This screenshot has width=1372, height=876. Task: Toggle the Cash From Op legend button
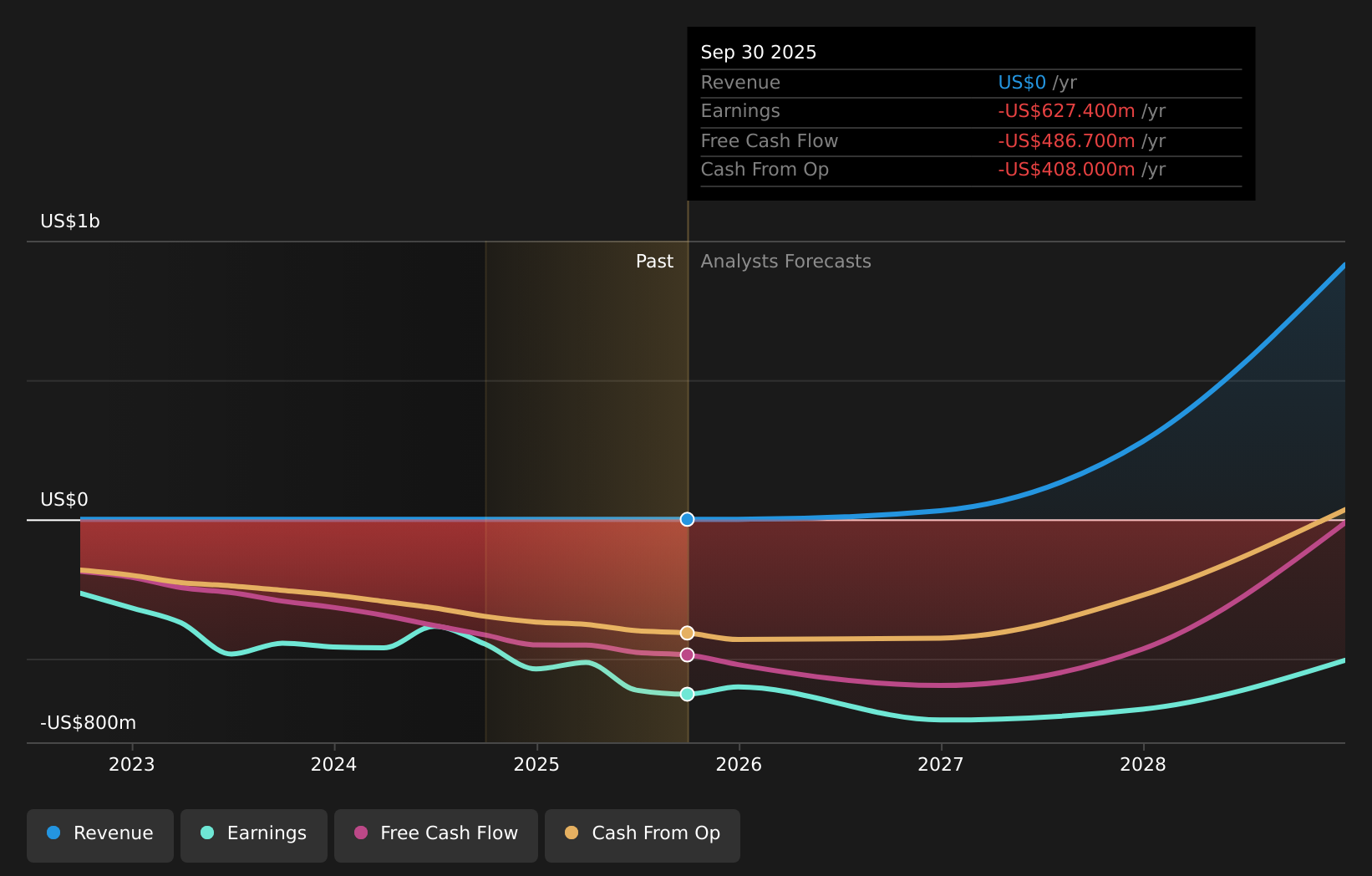[x=643, y=835]
